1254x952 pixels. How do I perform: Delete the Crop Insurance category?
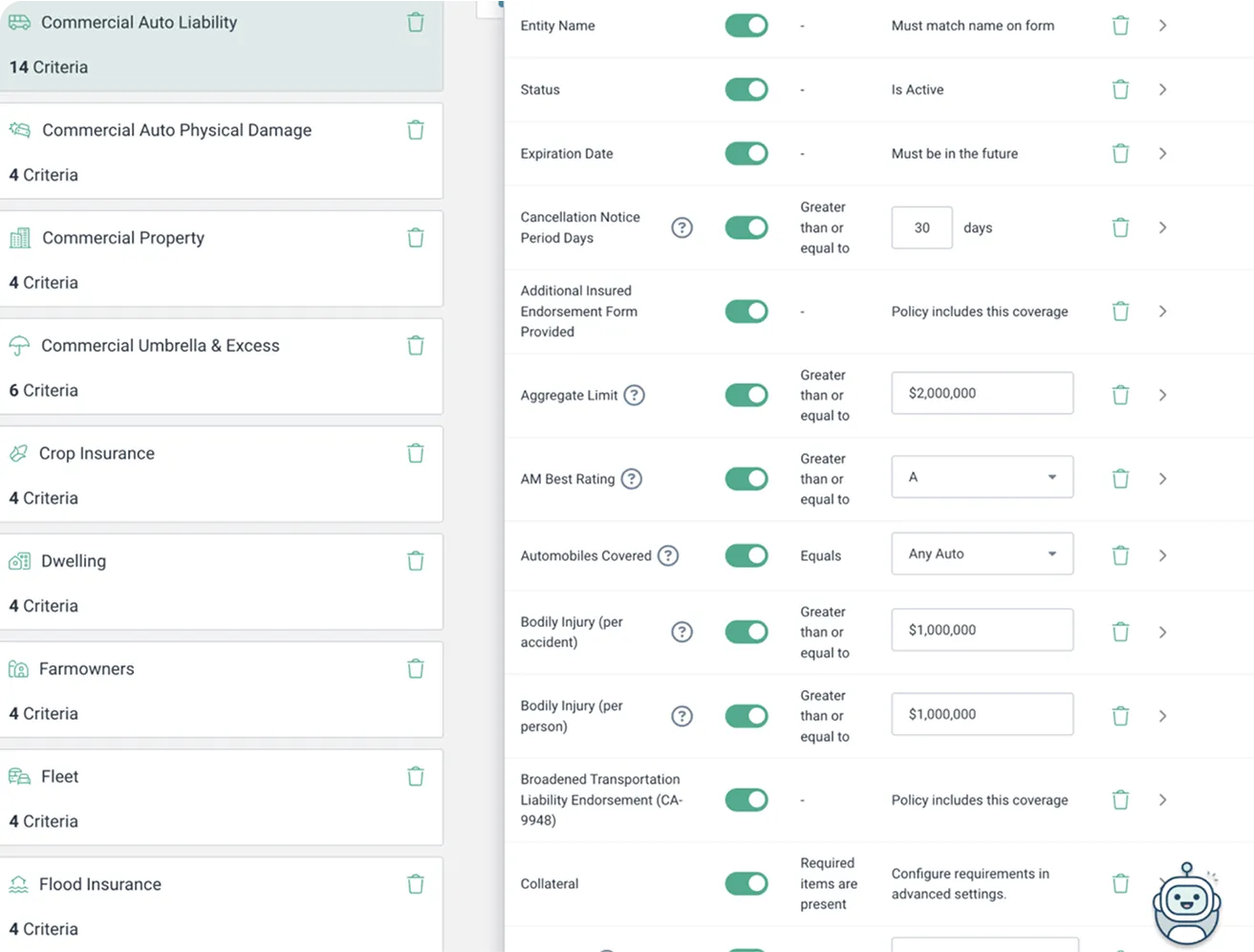(415, 452)
